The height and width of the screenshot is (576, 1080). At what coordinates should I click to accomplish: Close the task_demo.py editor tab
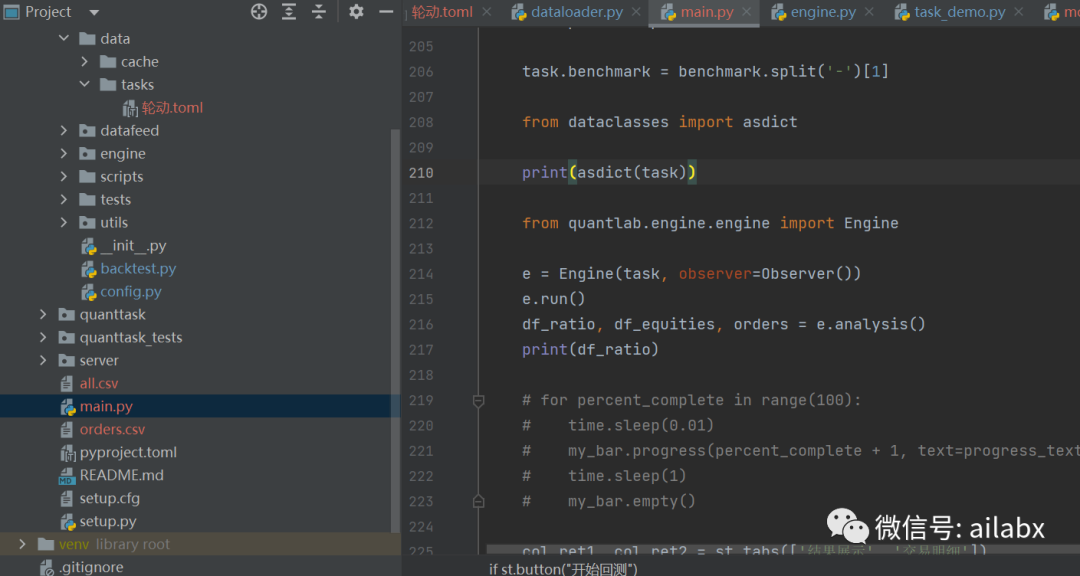(1019, 12)
